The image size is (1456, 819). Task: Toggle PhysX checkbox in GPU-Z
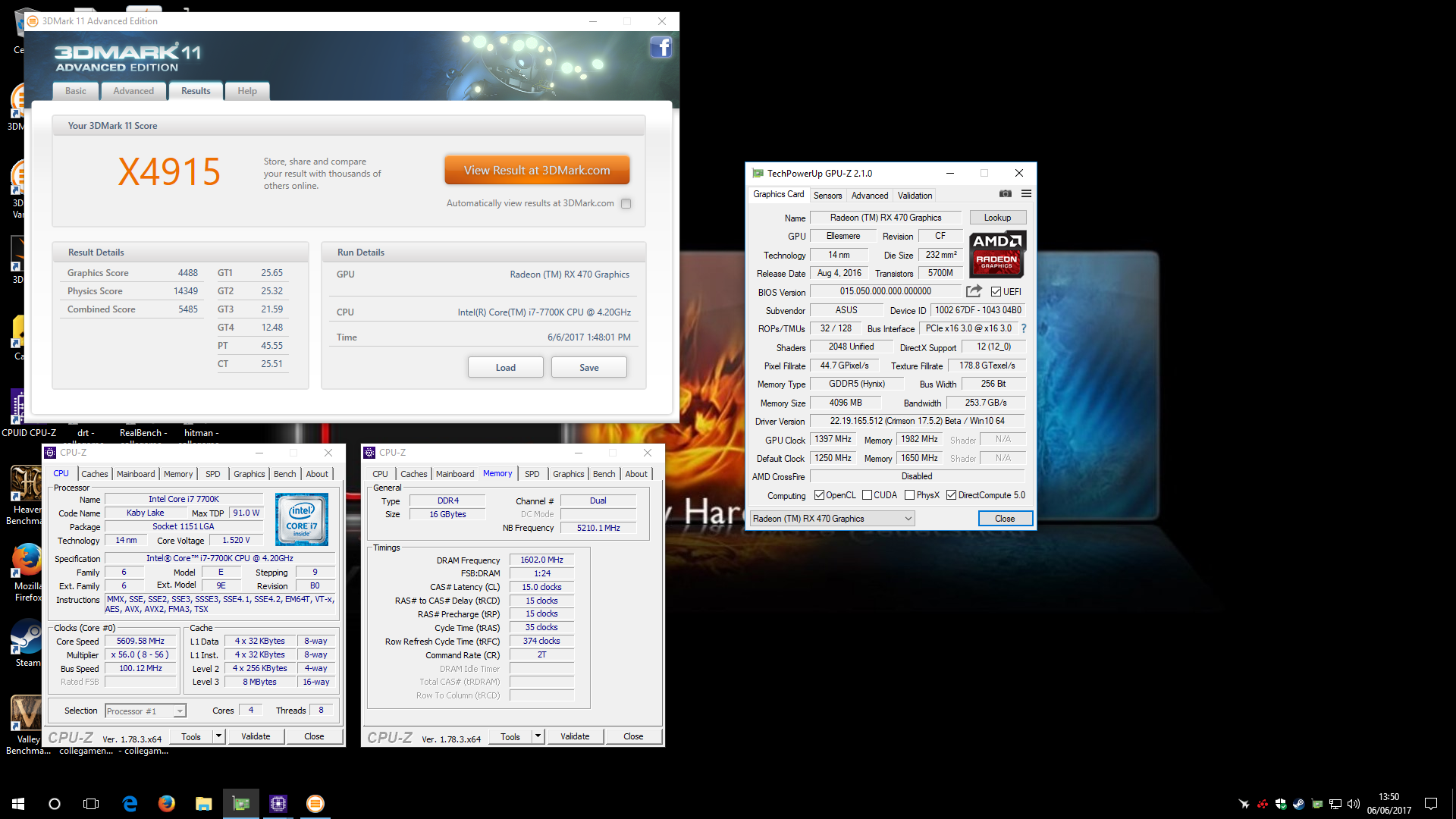pyautogui.click(x=909, y=495)
